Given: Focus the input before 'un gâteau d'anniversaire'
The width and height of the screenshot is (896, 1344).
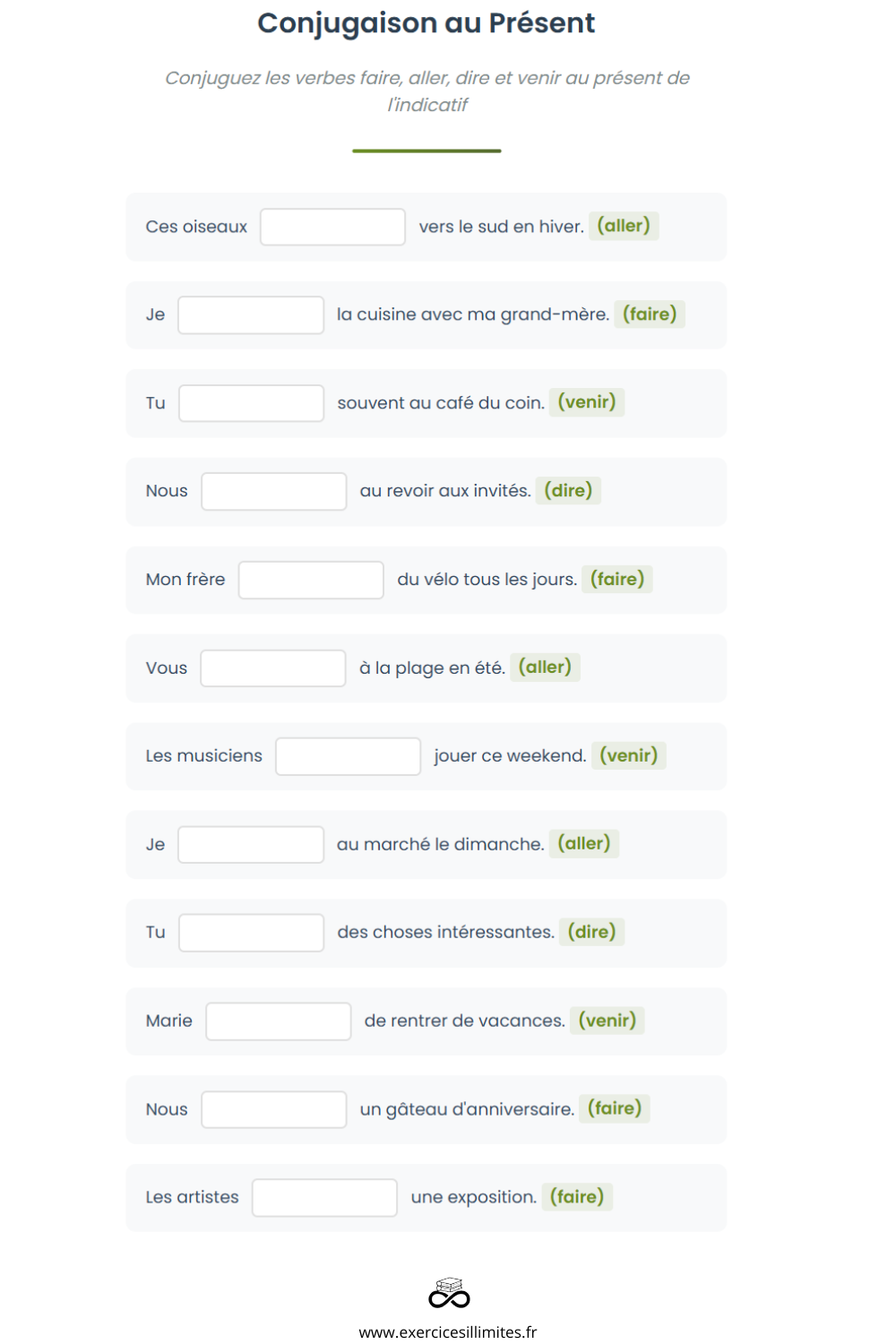Looking at the screenshot, I should [274, 1109].
